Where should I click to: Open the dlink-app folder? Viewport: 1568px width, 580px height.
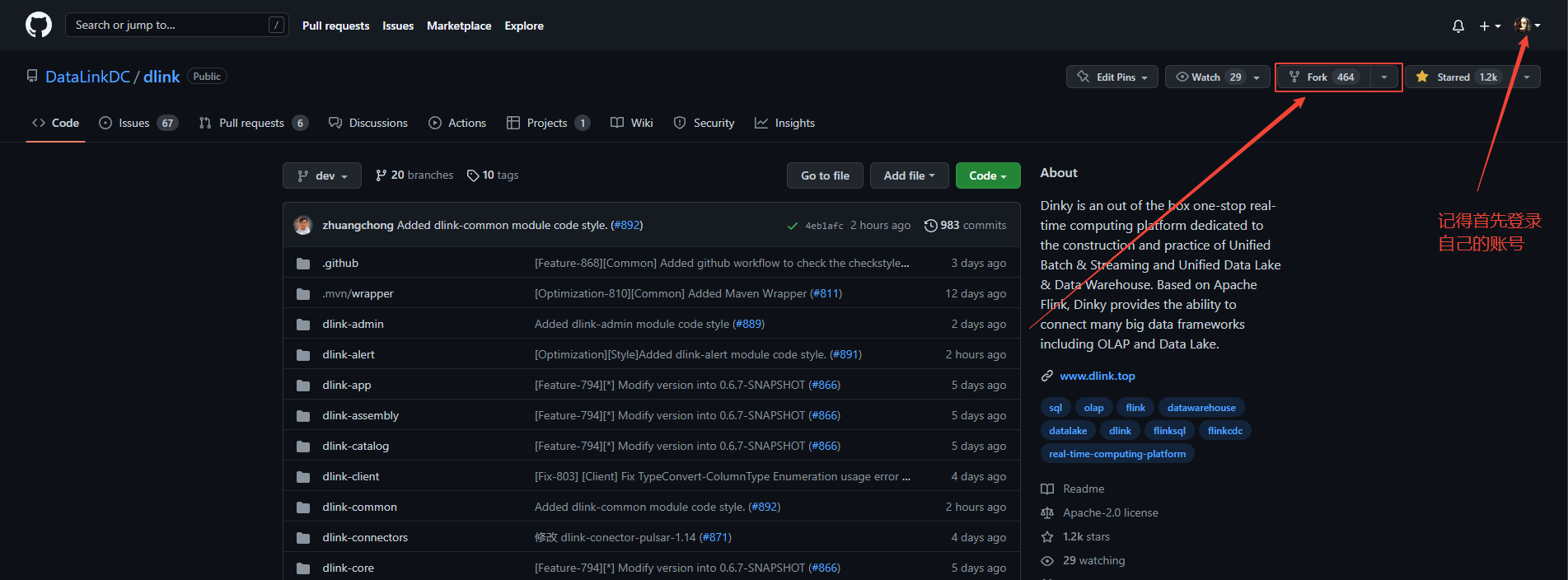[347, 385]
